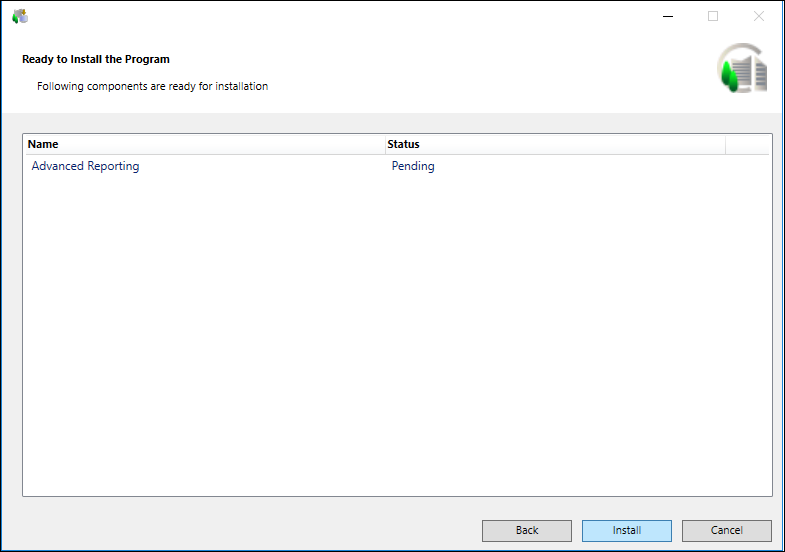Viewport: 785px width, 552px height.
Task: Click the divider right of the Status column
Action: pos(725,144)
